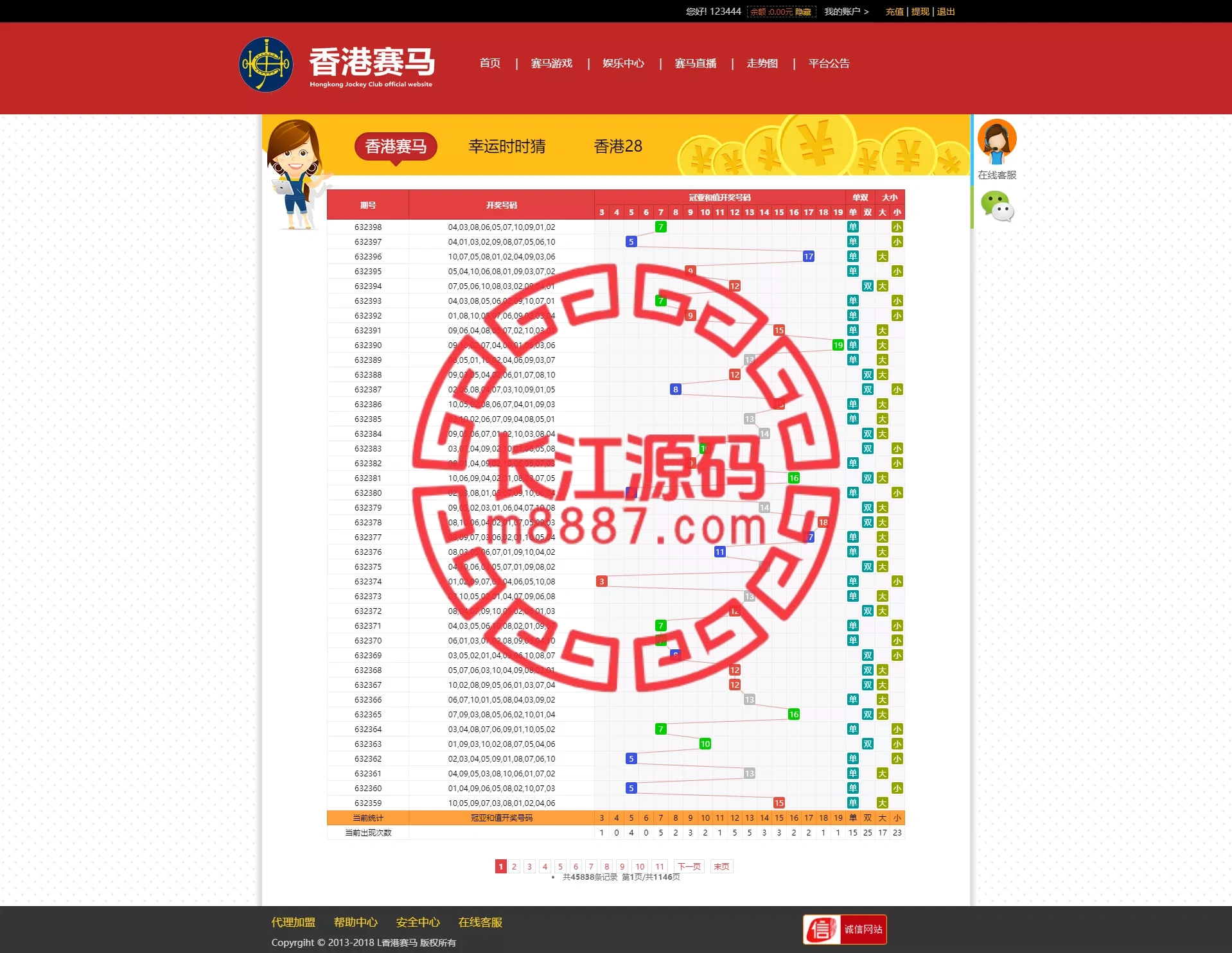Click the 单双 header cell
1232x953 pixels.
pyautogui.click(x=860, y=197)
